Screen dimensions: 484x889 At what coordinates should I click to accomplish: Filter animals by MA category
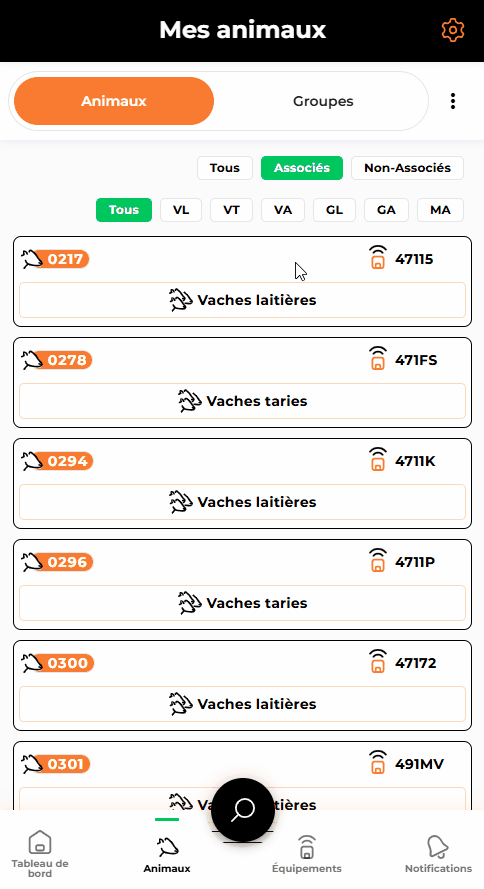[x=440, y=210]
